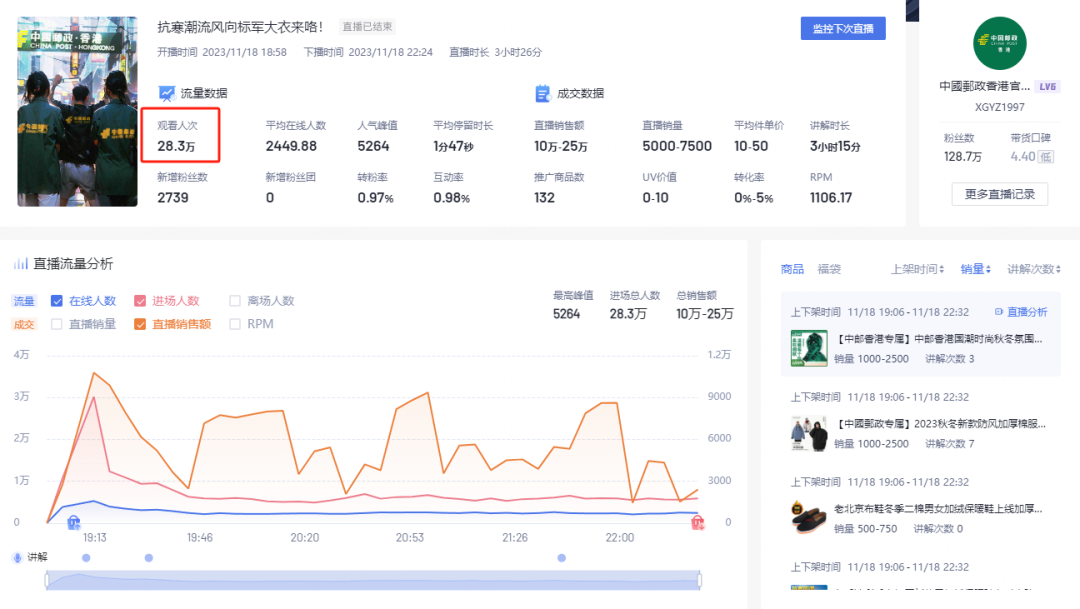Click the 粉丝数 value 128.7万
Viewport: 1080px width, 609px height.
[962, 156]
